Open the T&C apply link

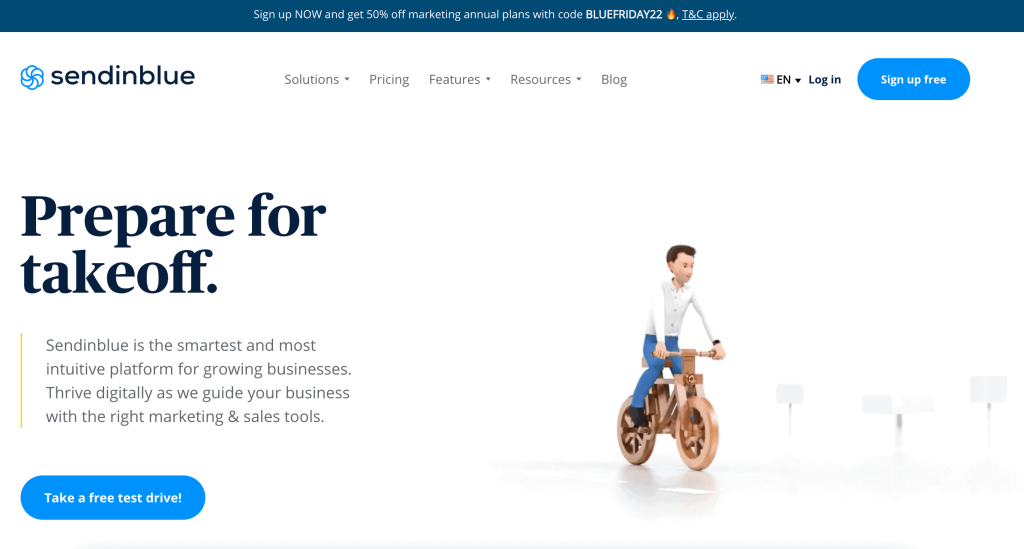point(708,14)
